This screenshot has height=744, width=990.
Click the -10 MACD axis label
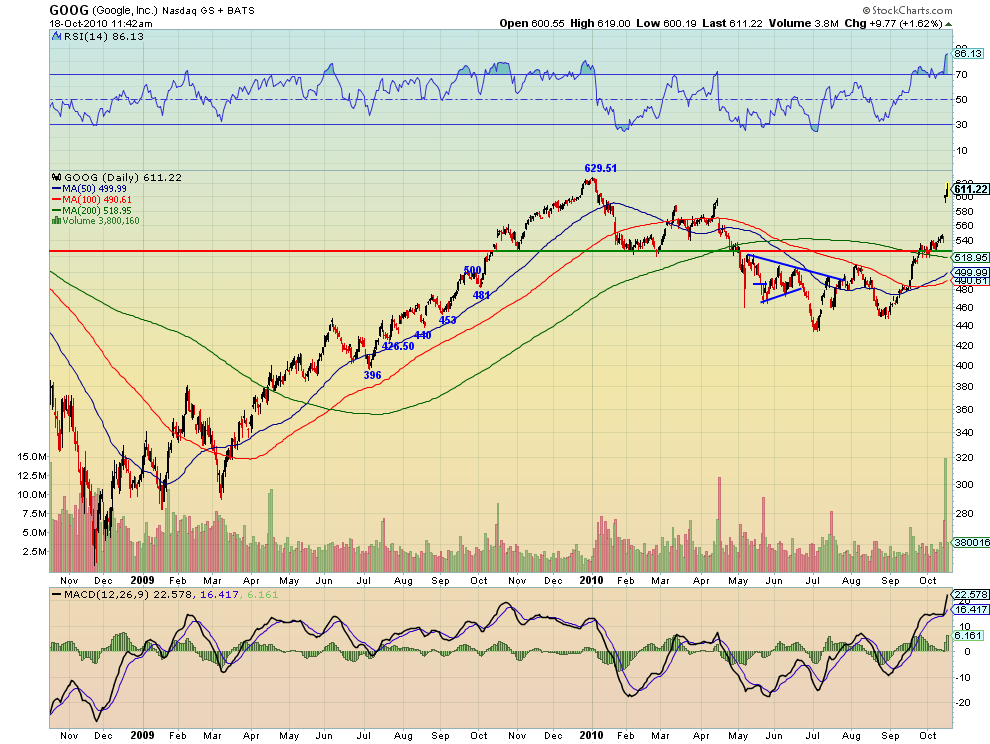tap(962, 678)
